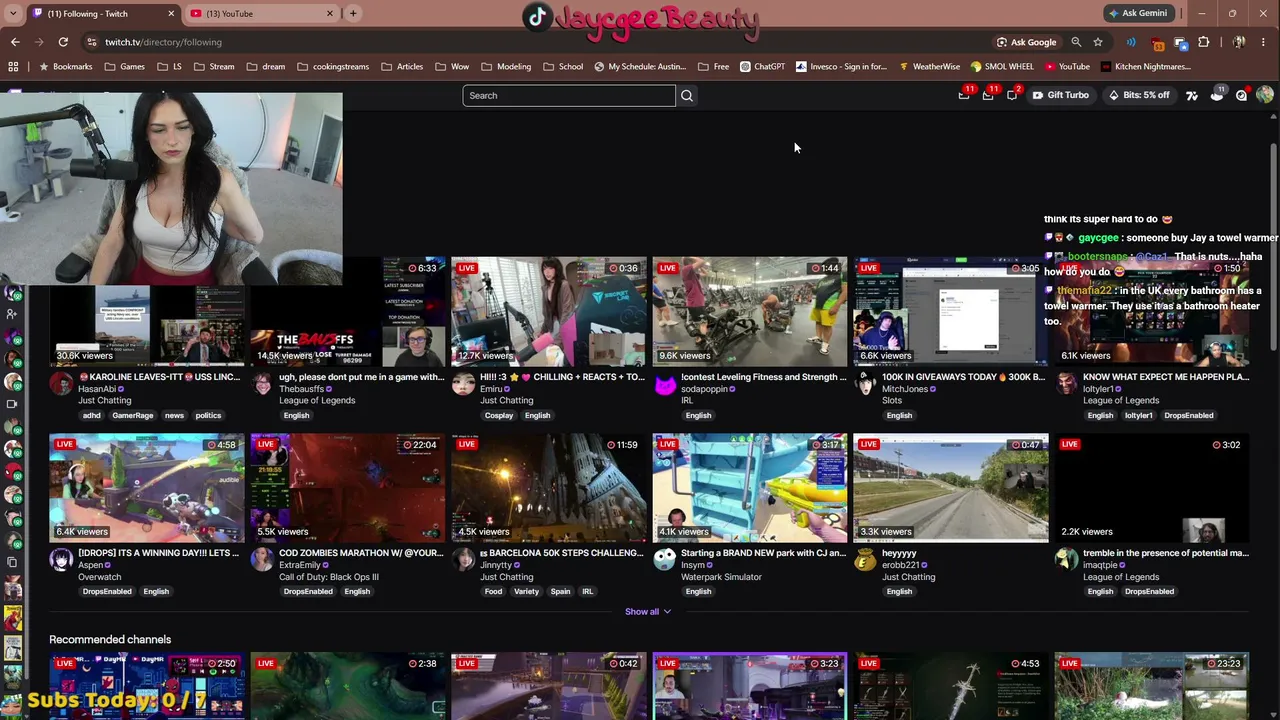Viewport: 1280px width, 720px height.
Task: View site information icon in address bar
Action: tap(92, 42)
